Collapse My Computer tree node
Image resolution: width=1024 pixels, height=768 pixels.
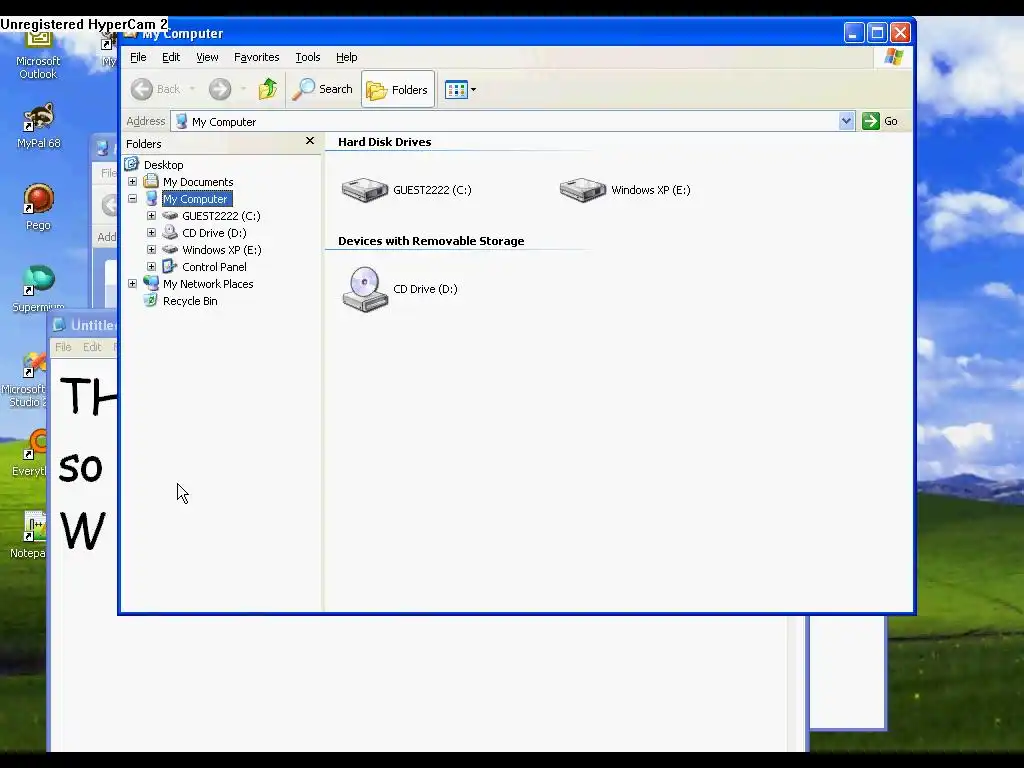coord(133,199)
